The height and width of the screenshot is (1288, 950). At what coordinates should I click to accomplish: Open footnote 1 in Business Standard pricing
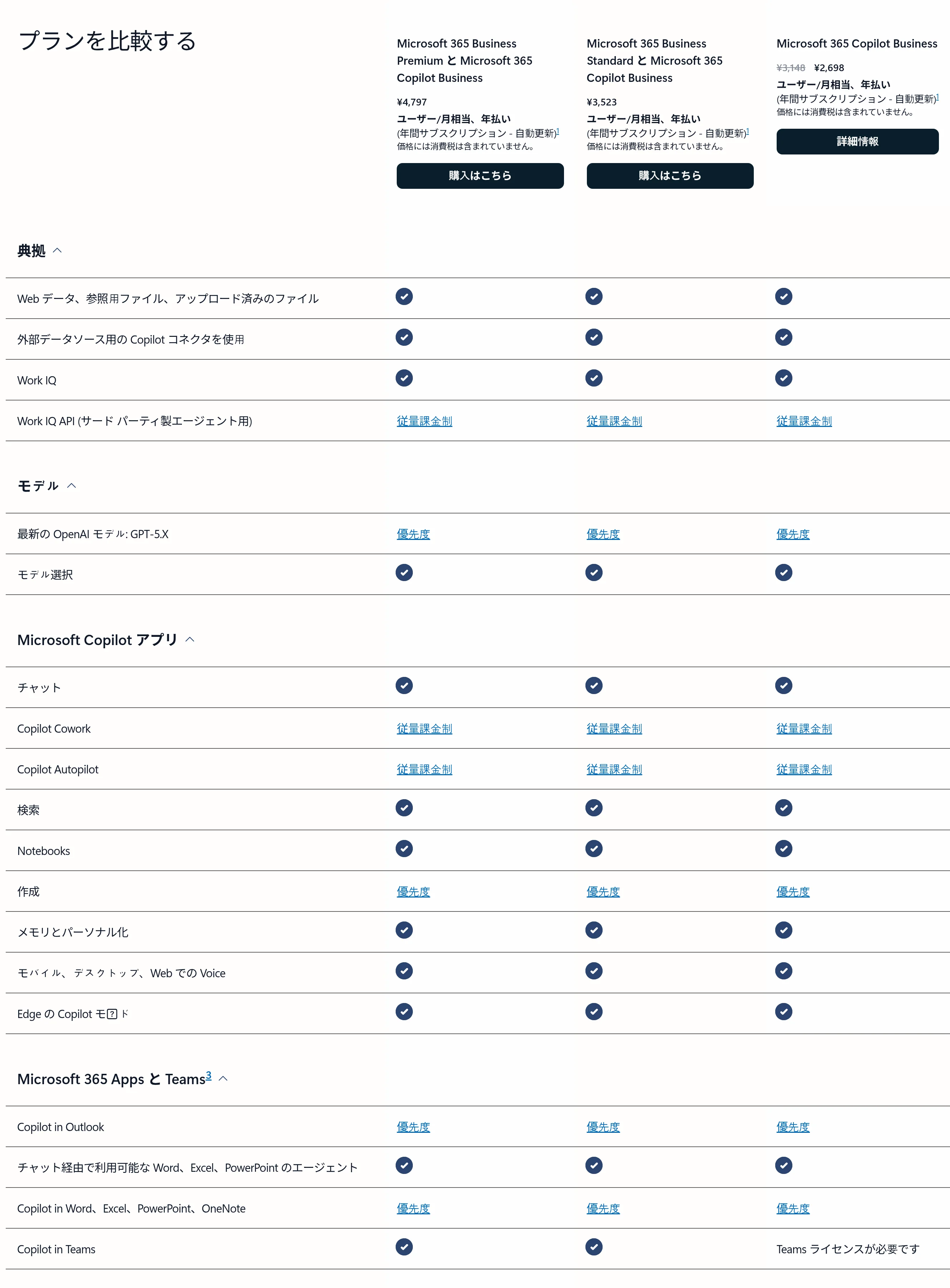(748, 131)
